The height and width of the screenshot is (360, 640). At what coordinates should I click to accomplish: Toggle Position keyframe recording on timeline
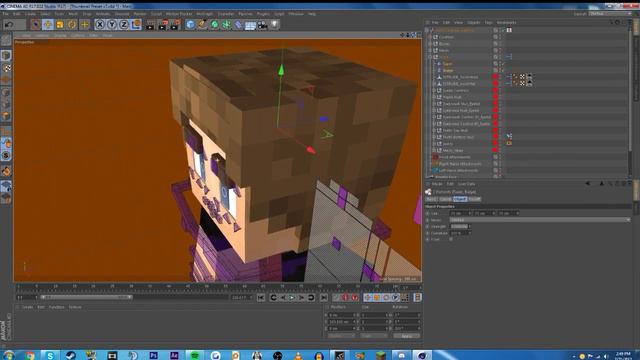367,298
